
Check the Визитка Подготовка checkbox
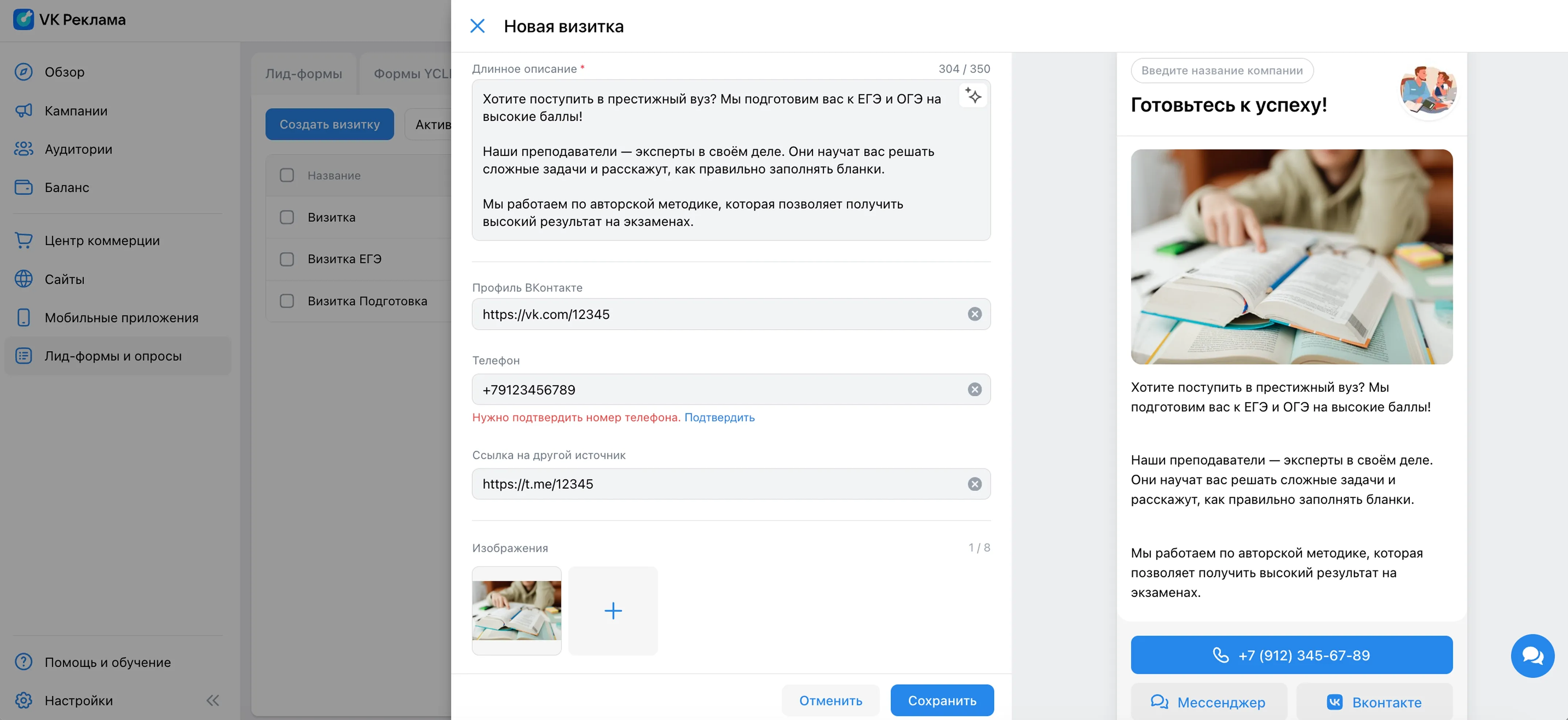(x=287, y=301)
